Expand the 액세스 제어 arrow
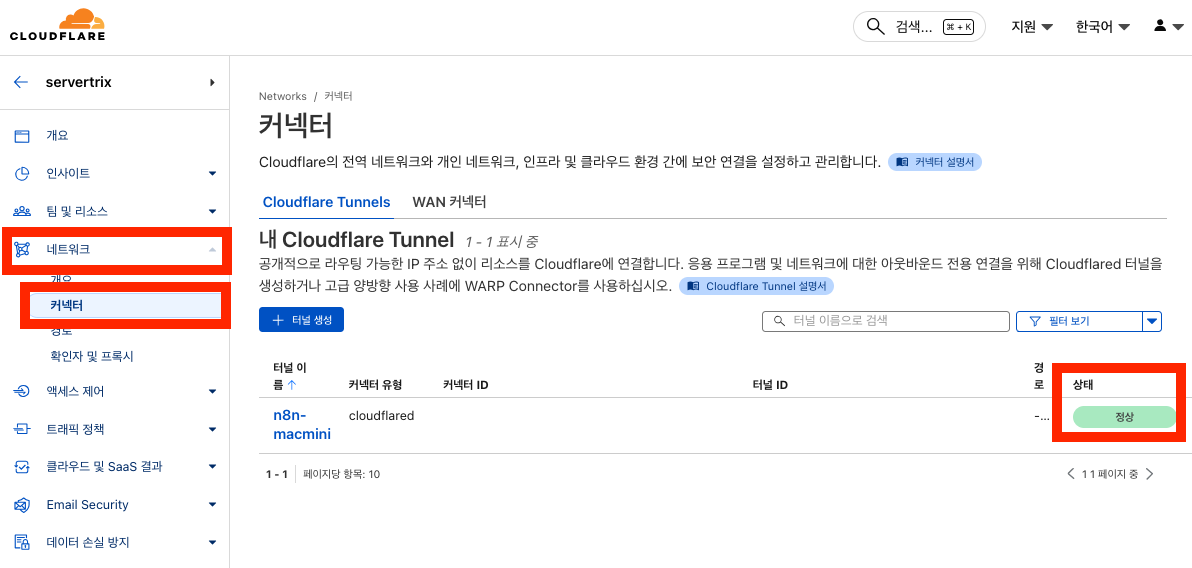 213,392
